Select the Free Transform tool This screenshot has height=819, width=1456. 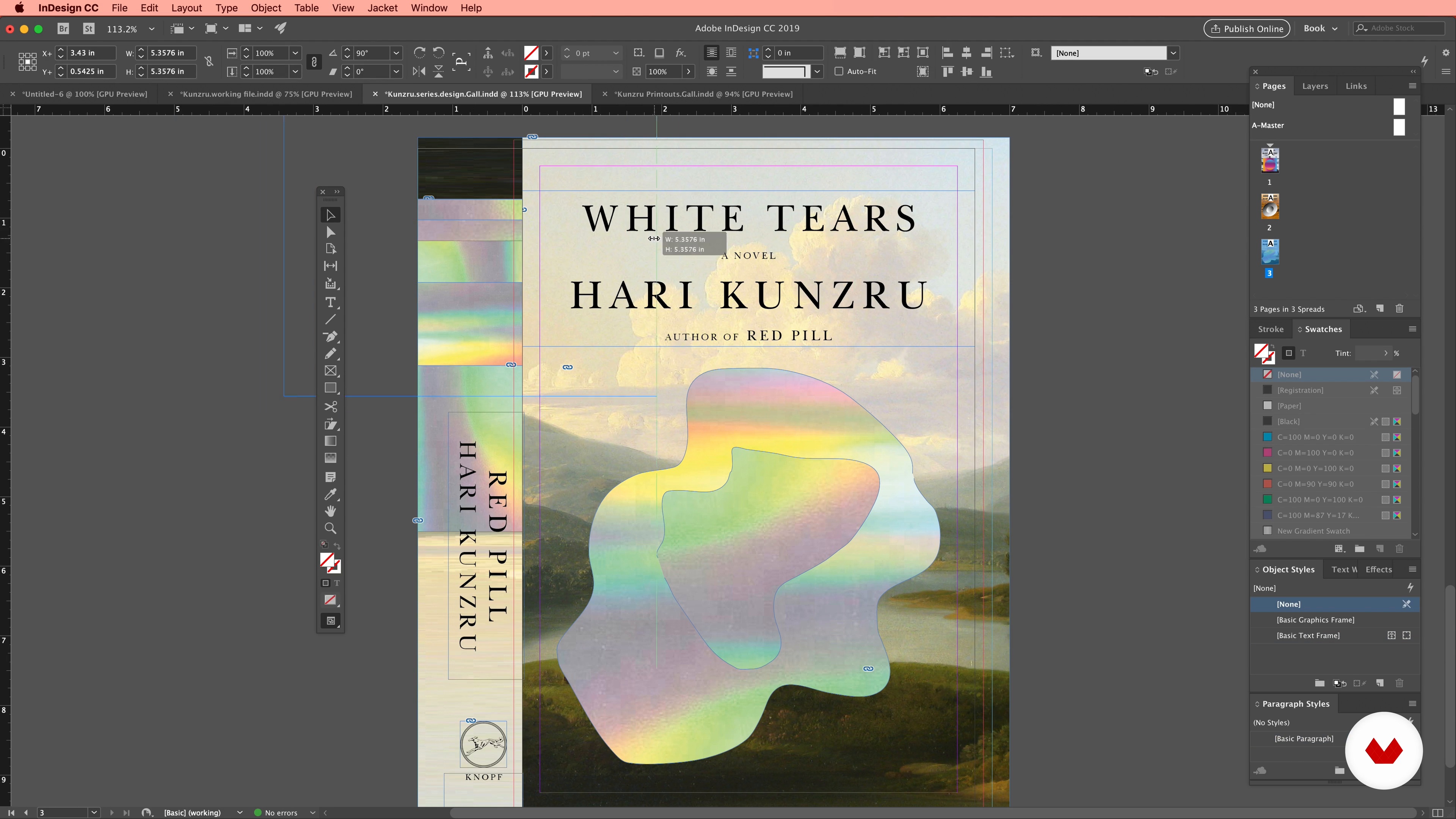[x=331, y=424]
